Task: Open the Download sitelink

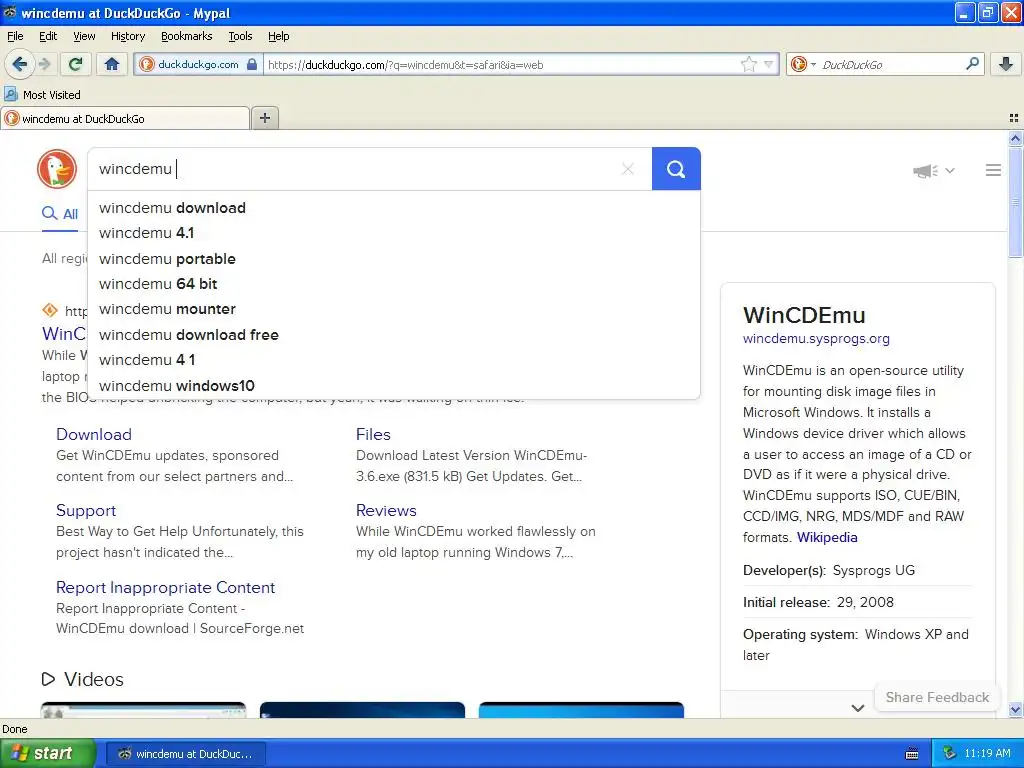Action: (93, 434)
